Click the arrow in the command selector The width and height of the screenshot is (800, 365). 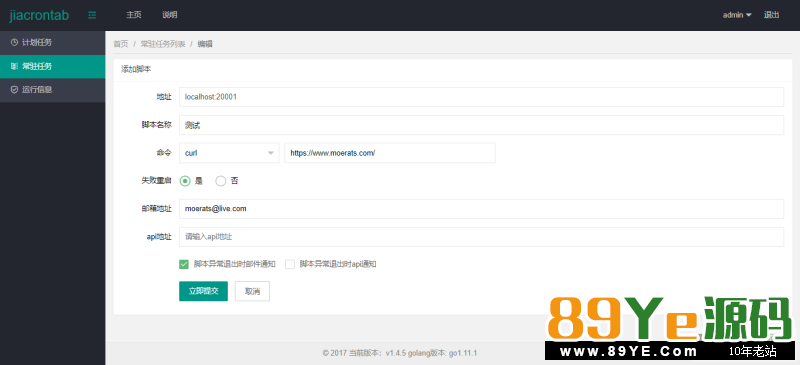(271, 153)
